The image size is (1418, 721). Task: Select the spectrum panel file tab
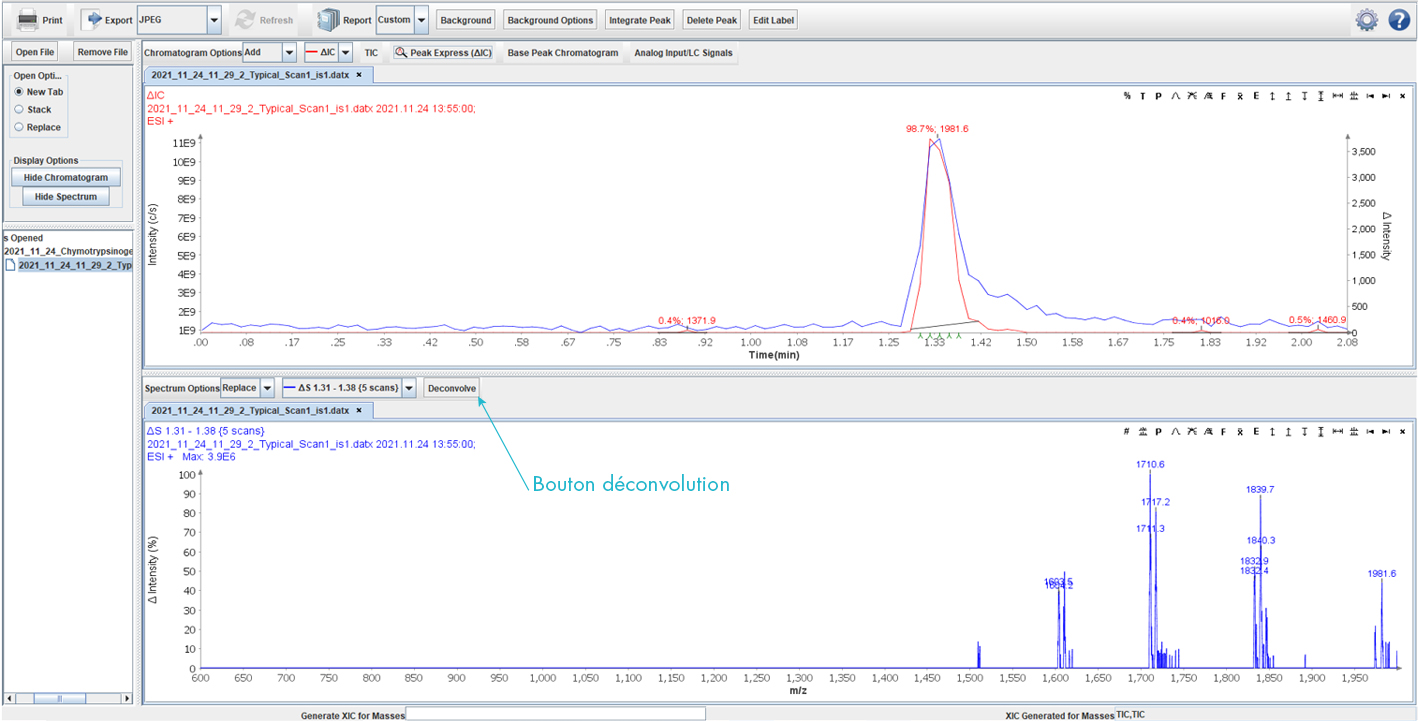coord(250,411)
